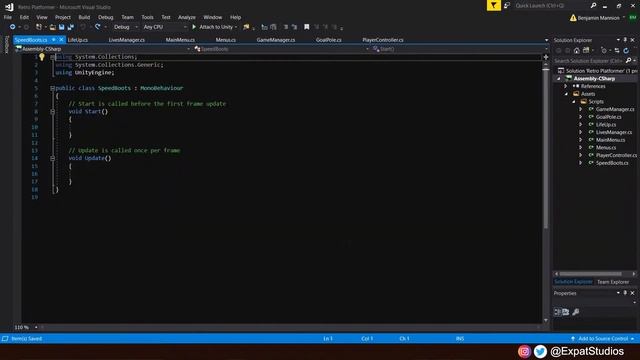The width and height of the screenshot is (640, 360).
Task: Click the Visual Studio logo icon
Action: click(x=9, y=7)
